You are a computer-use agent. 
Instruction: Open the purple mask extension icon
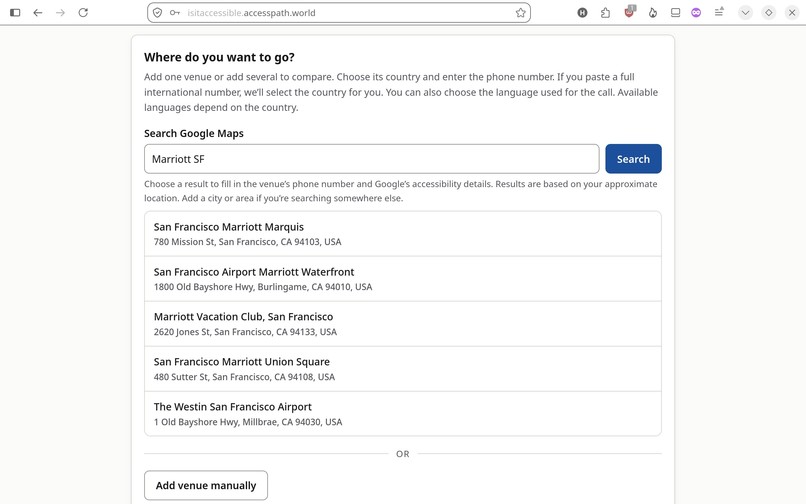click(696, 13)
